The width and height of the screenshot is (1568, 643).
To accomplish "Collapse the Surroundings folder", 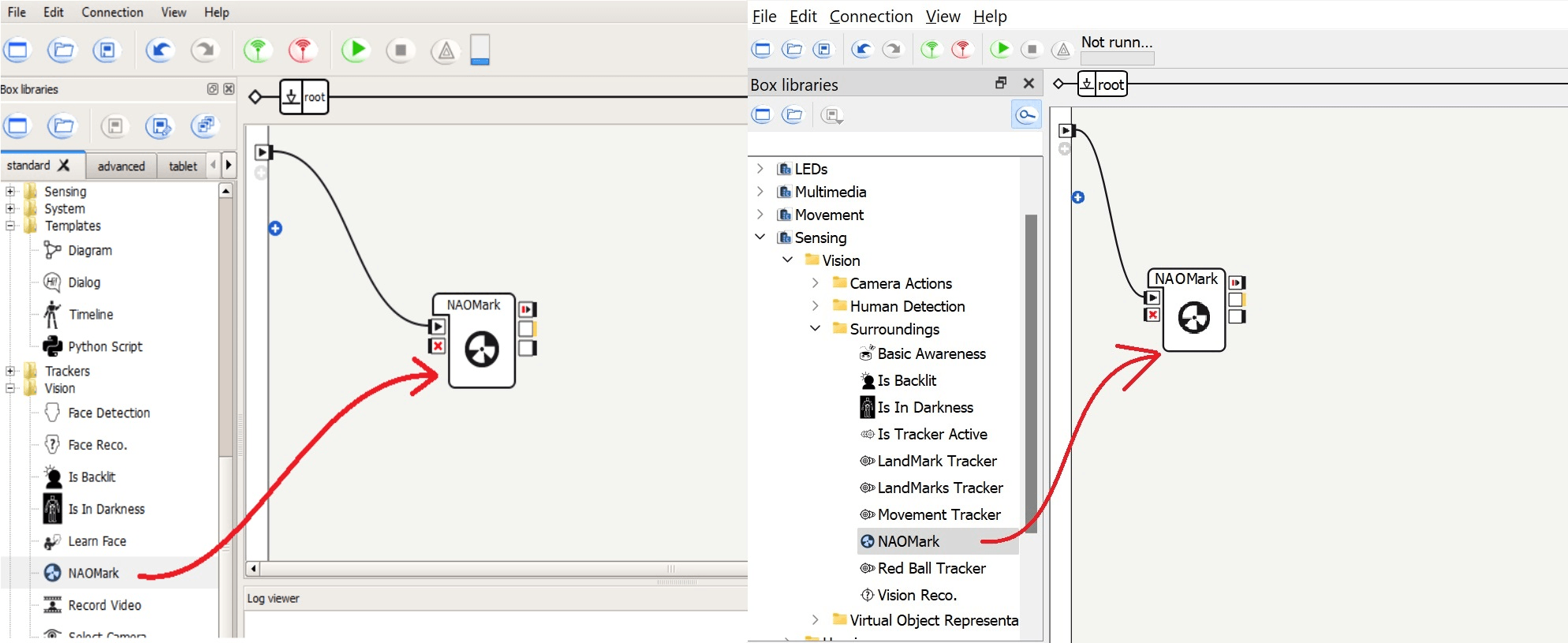I will tap(816, 328).
